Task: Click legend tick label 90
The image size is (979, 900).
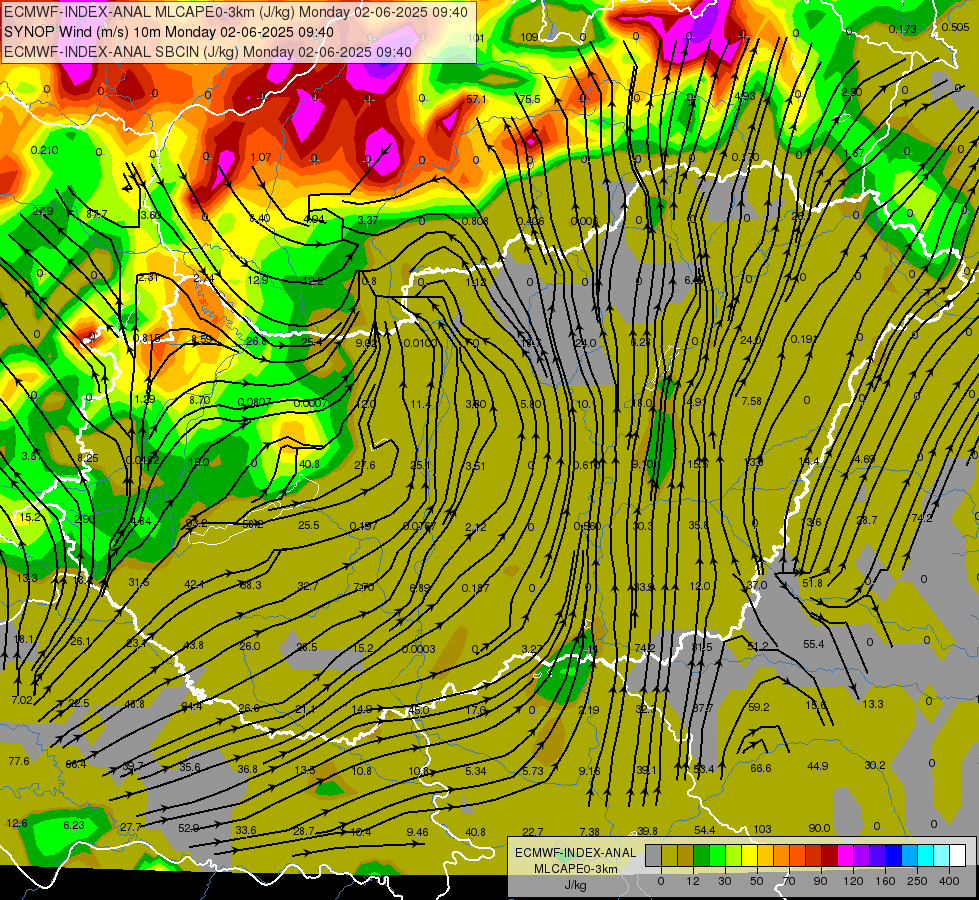Action: (x=820, y=881)
